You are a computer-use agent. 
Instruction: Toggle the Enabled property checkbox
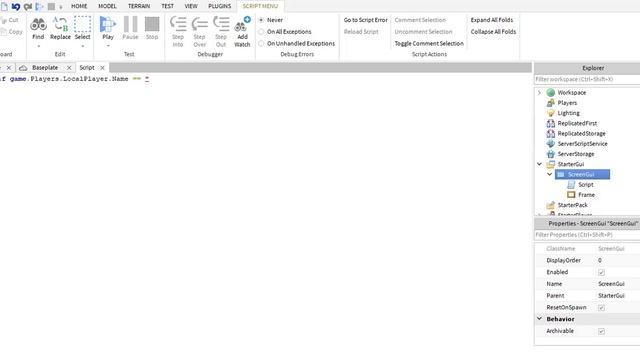601,272
